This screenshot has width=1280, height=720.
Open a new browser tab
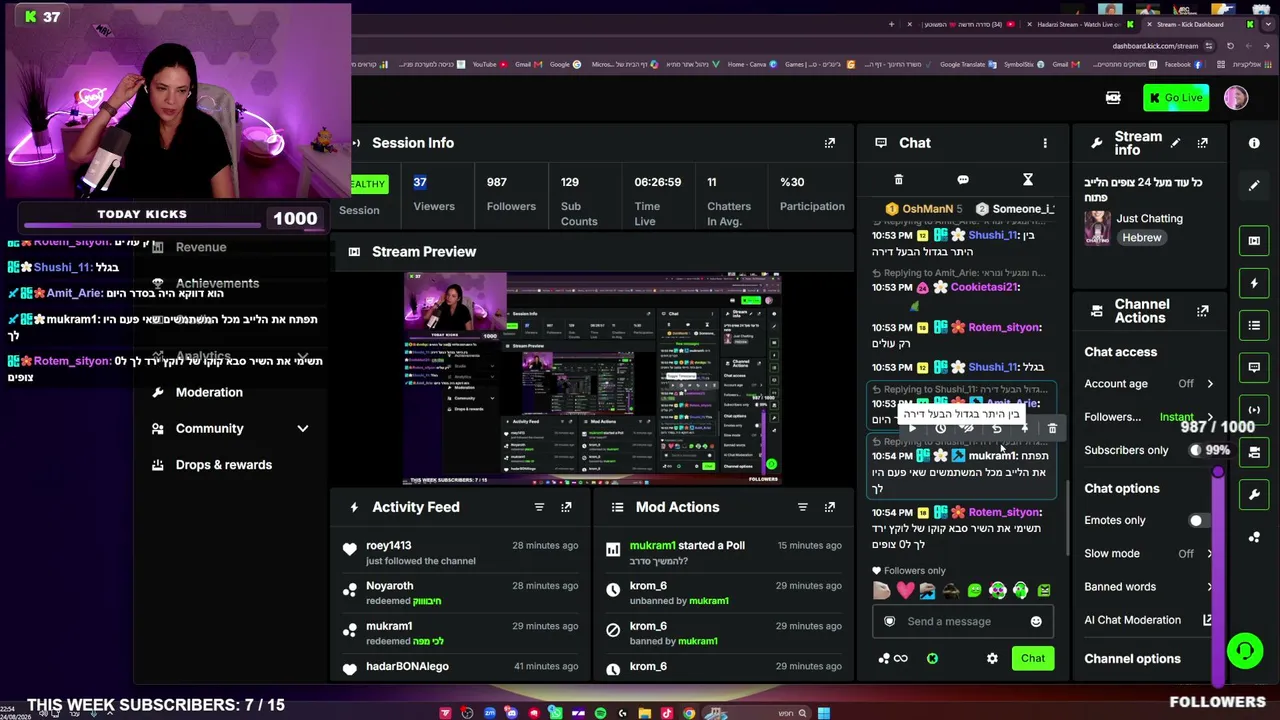(x=891, y=24)
